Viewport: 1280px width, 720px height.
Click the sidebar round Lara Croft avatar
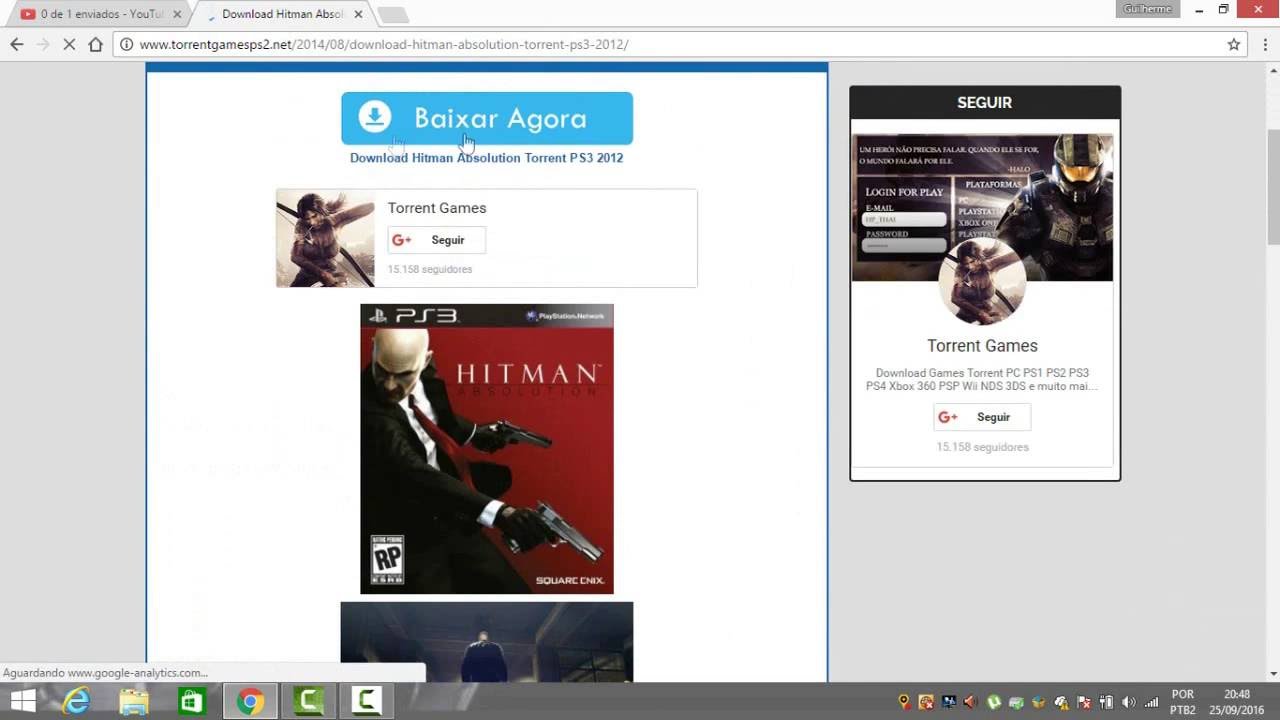tap(982, 282)
